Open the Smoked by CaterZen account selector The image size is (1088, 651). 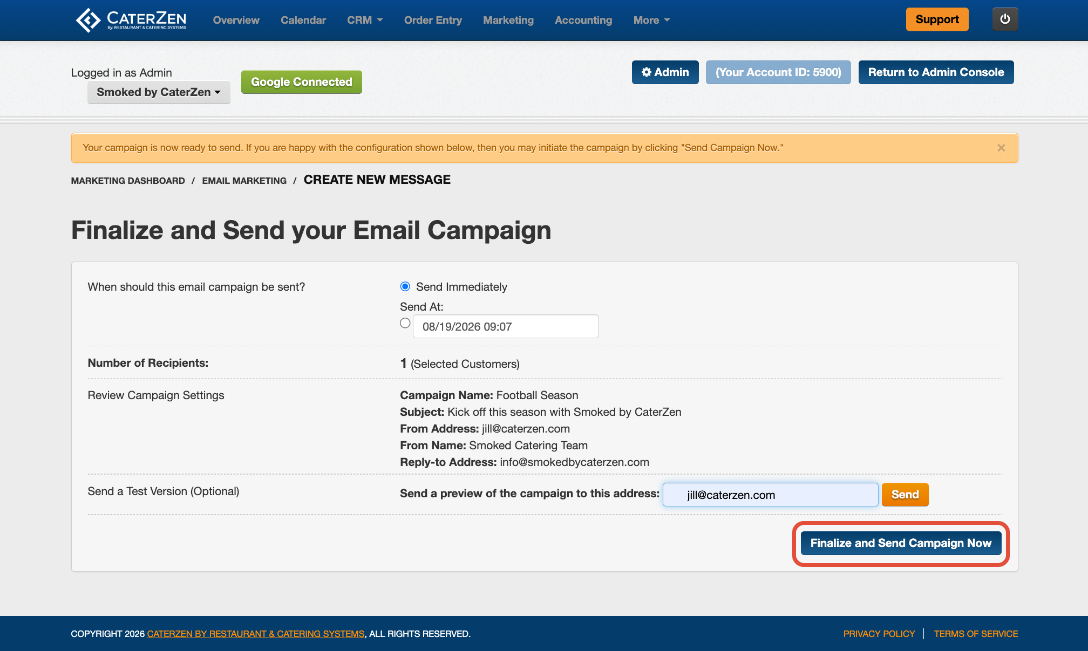[x=158, y=92]
